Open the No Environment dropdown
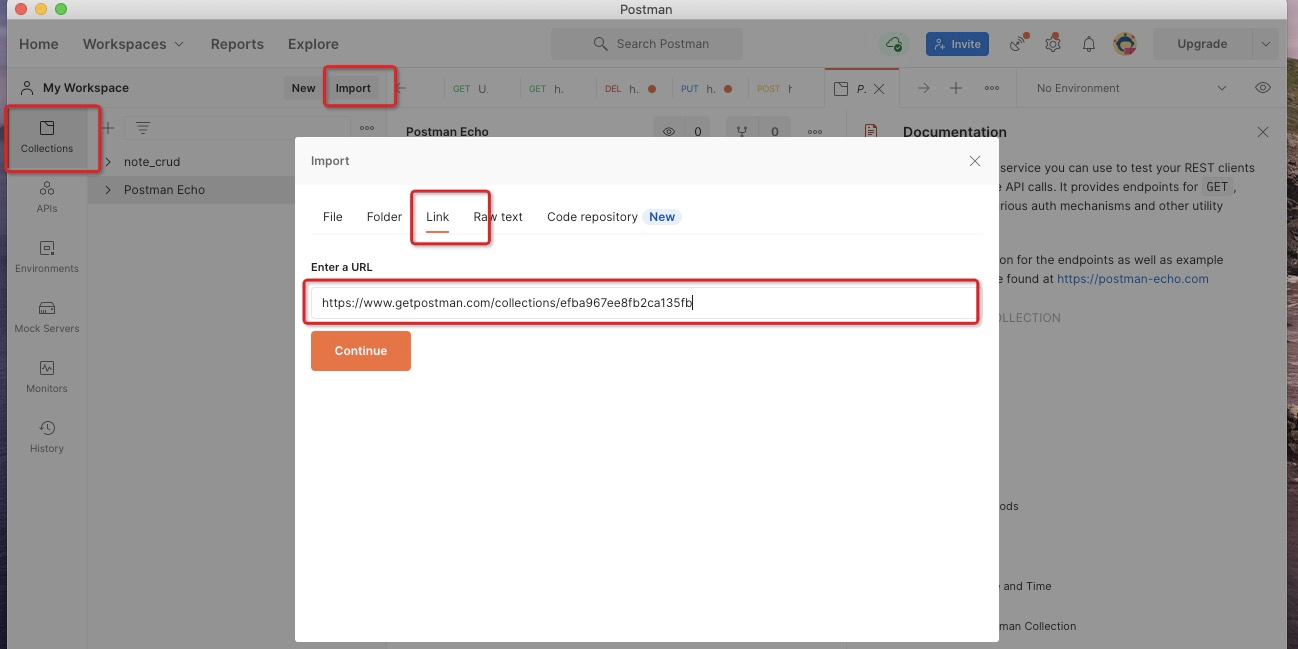This screenshot has width=1298, height=649. [x=1130, y=88]
